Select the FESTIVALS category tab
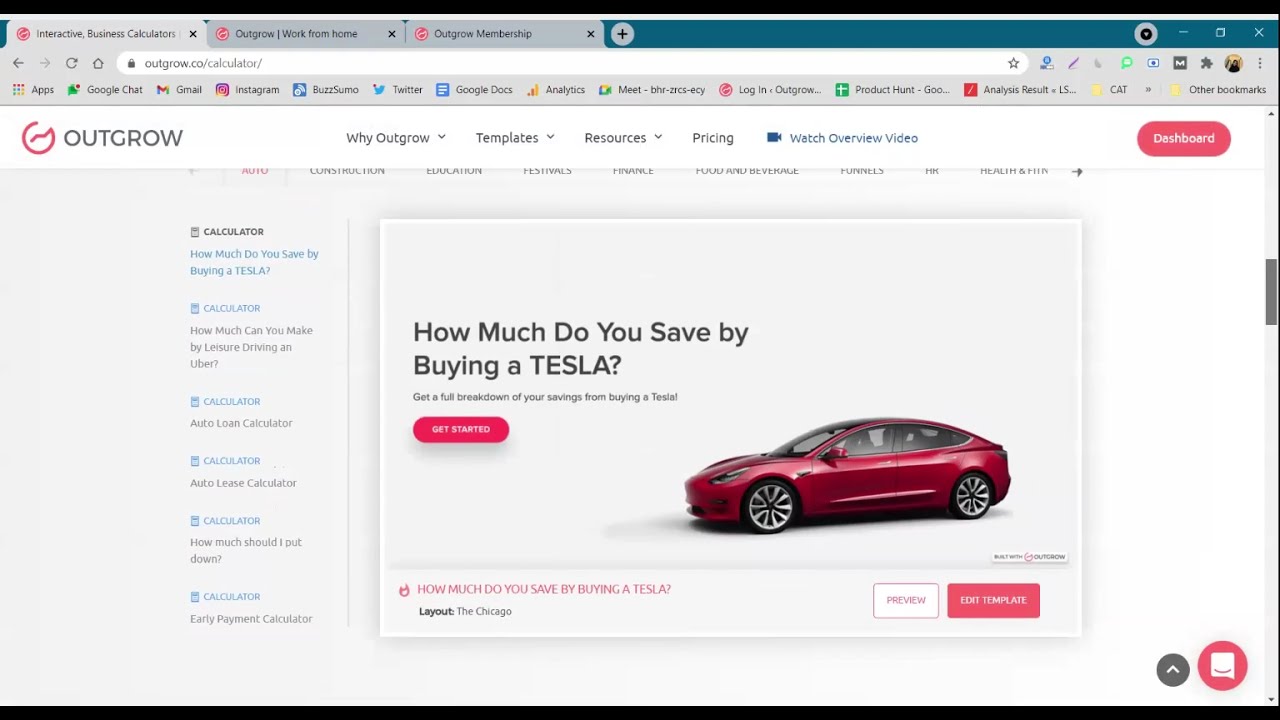 (547, 171)
